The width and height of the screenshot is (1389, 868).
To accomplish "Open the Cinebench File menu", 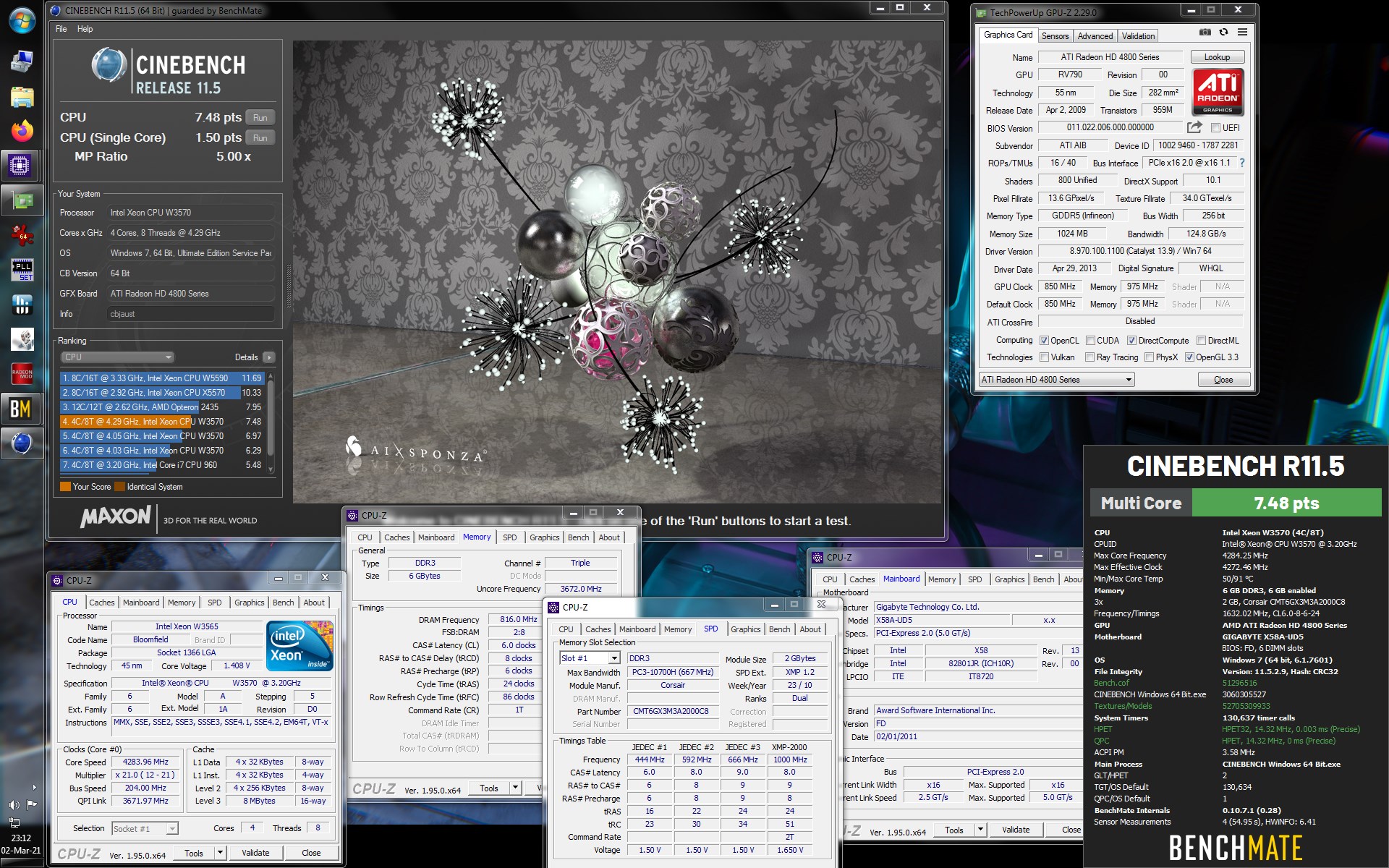I will point(61,29).
